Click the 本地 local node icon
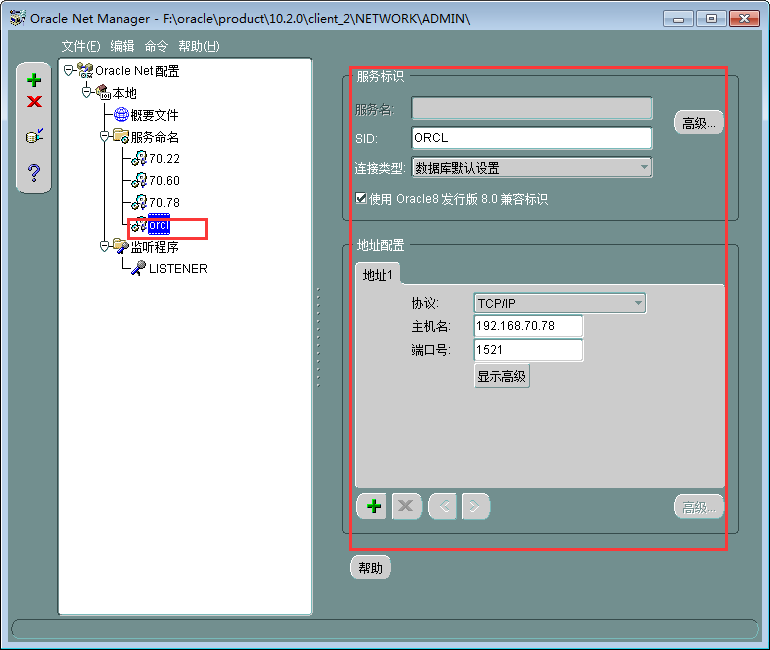 pyautogui.click(x=103, y=91)
